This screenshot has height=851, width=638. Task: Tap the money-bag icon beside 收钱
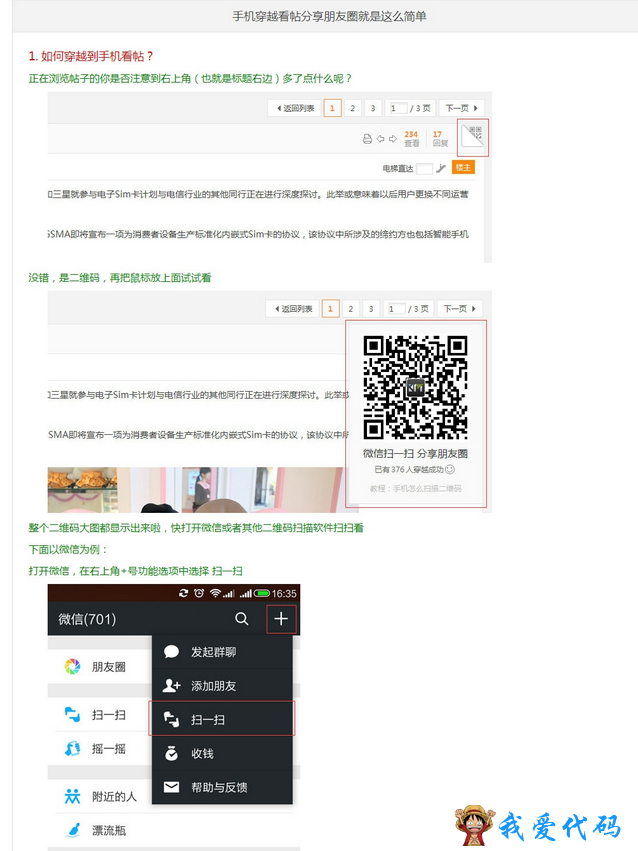pos(171,753)
